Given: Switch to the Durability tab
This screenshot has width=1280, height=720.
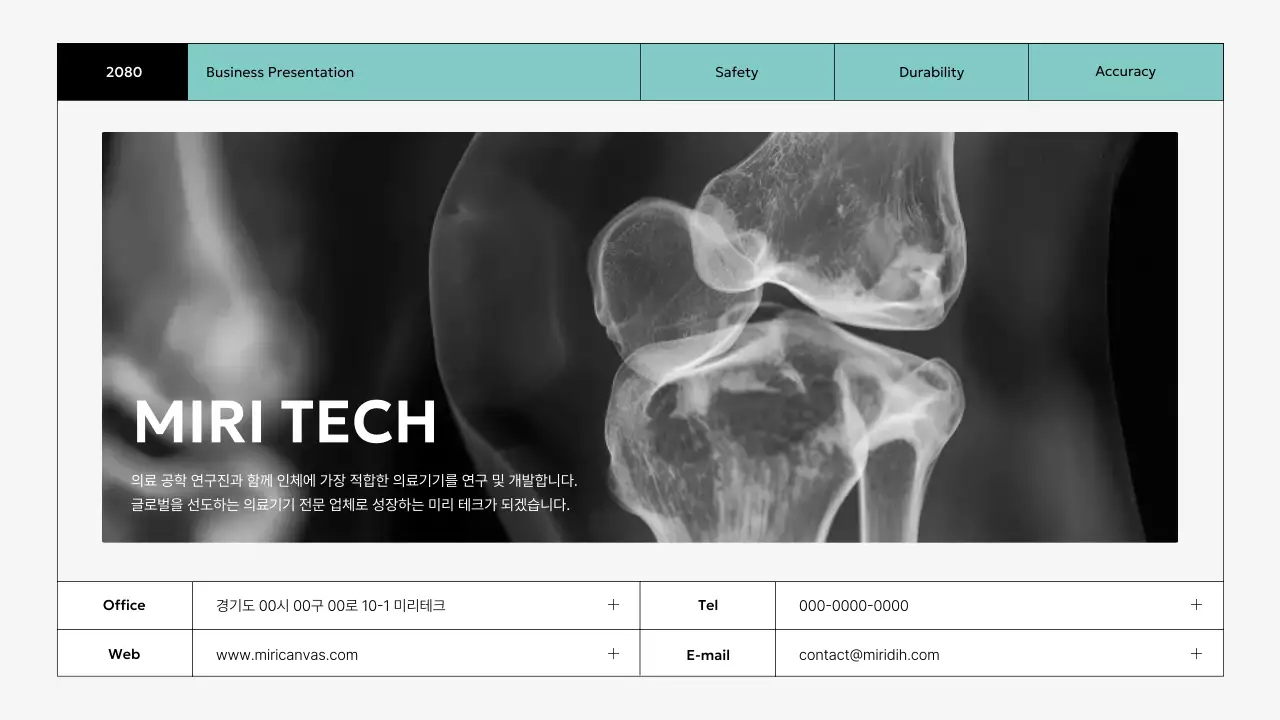Looking at the screenshot, I should [x=931, y=72].
